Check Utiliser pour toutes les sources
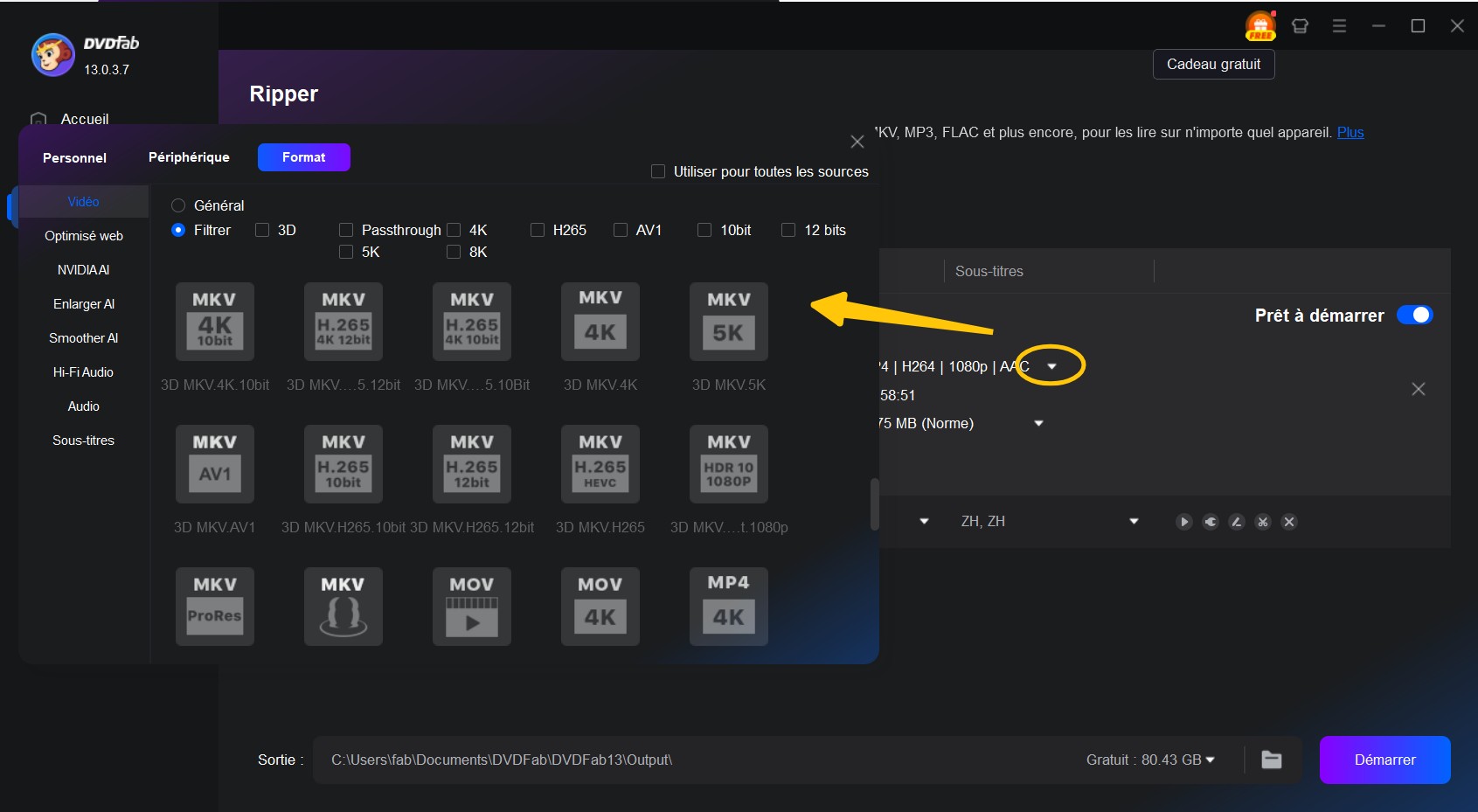 [x=658, y=171]
